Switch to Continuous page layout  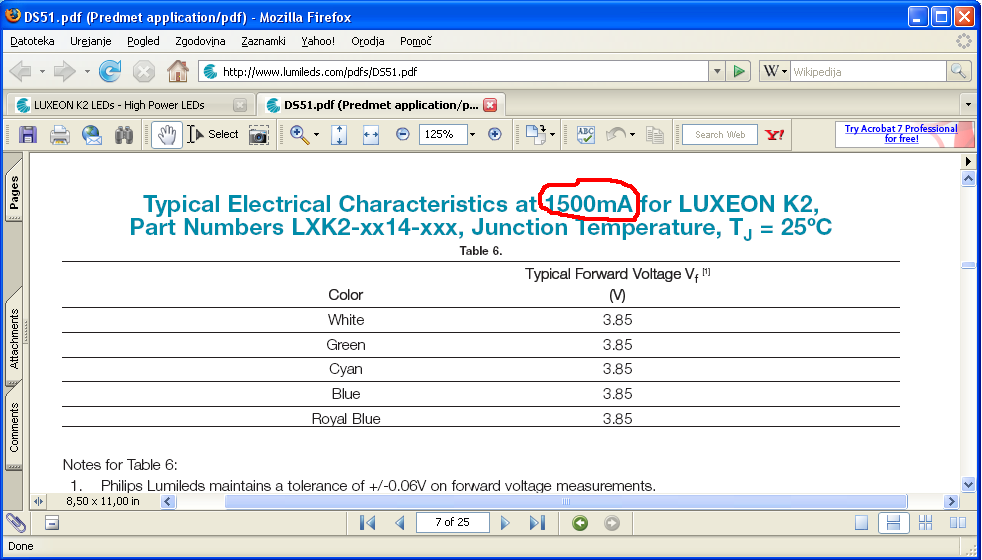(x=894, y=522)
